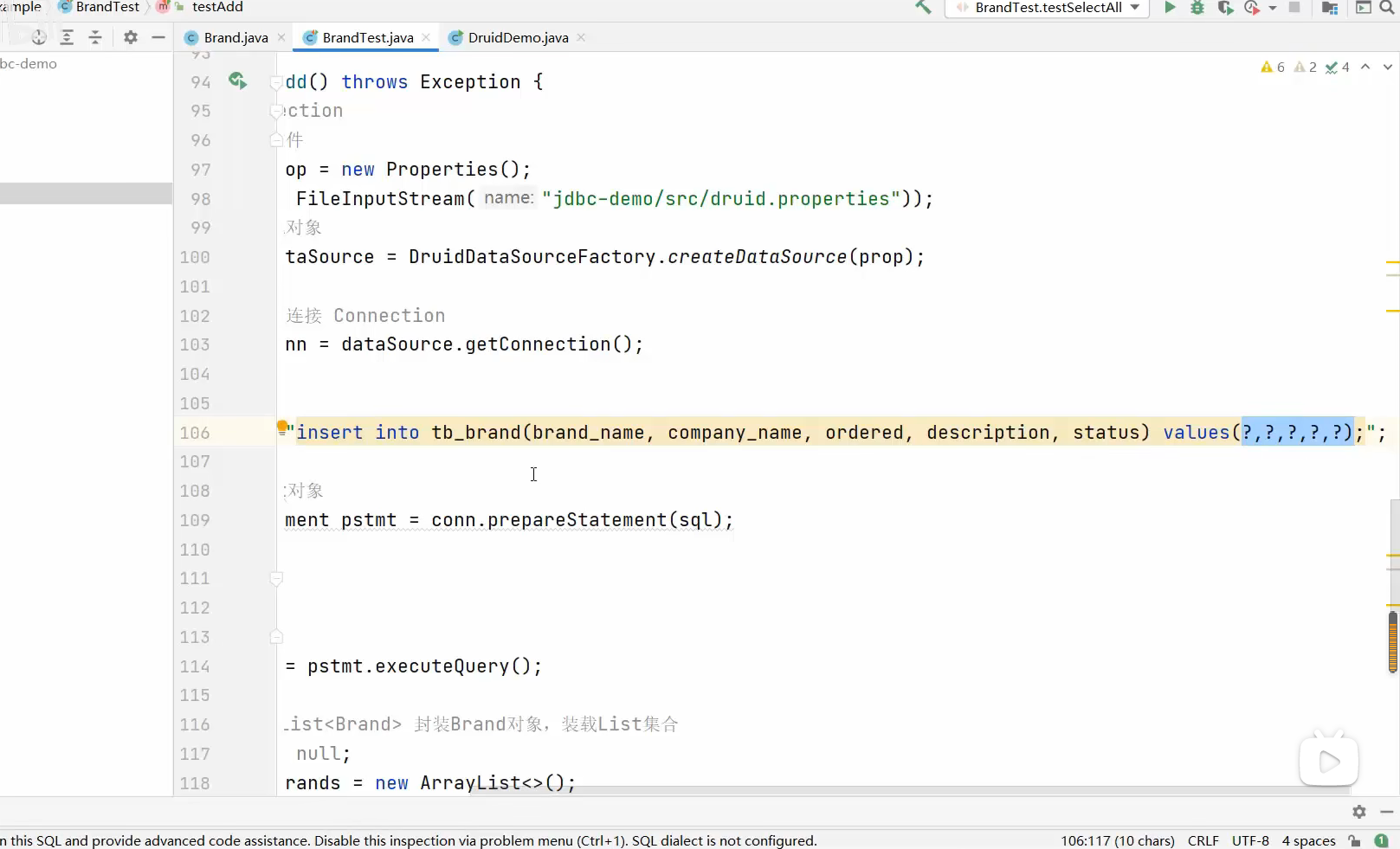Collapse the method fold marker at line 94

pyautogui.click(x=276, y=82)
